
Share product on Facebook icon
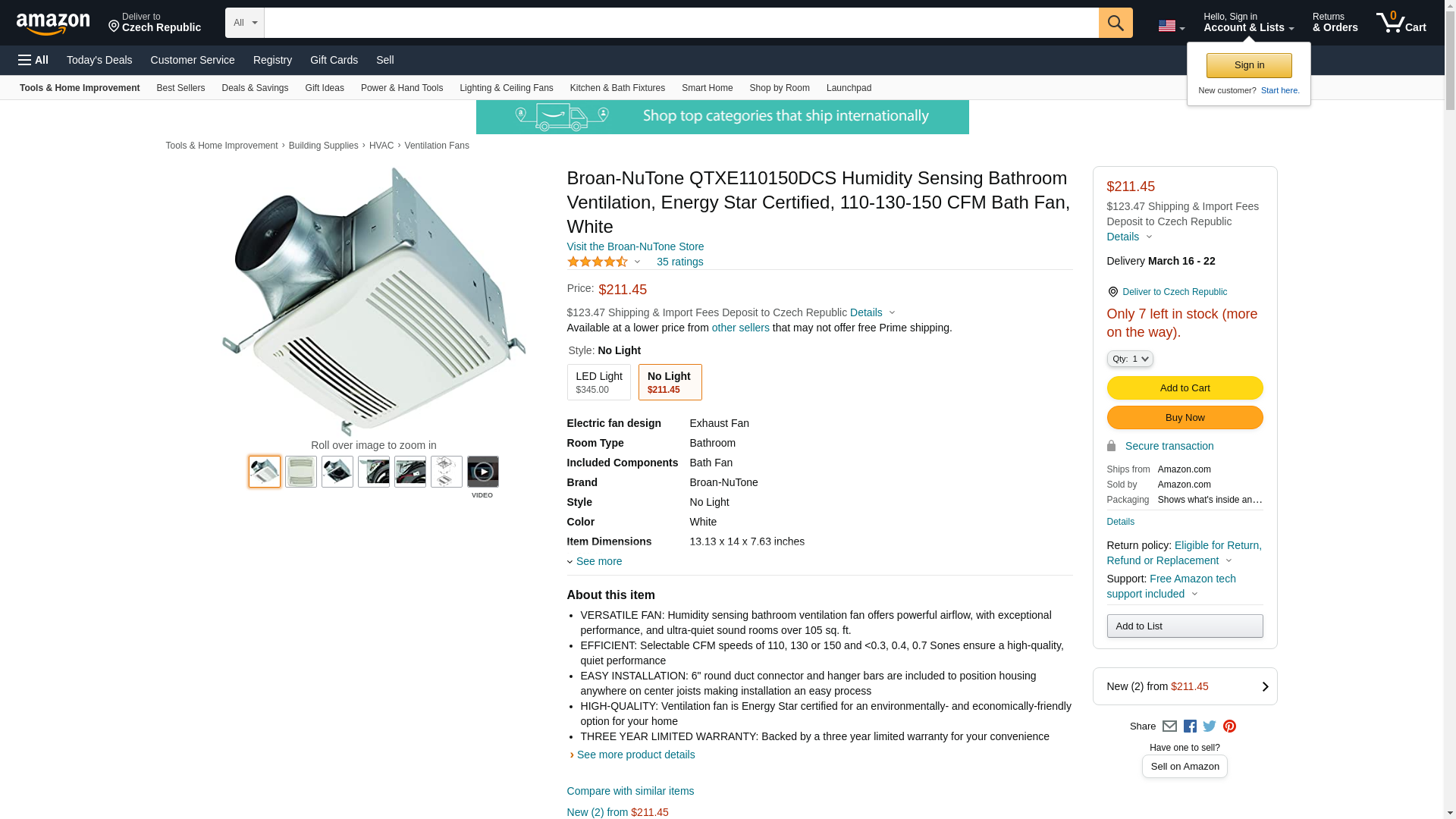[x=1190, y=726]
